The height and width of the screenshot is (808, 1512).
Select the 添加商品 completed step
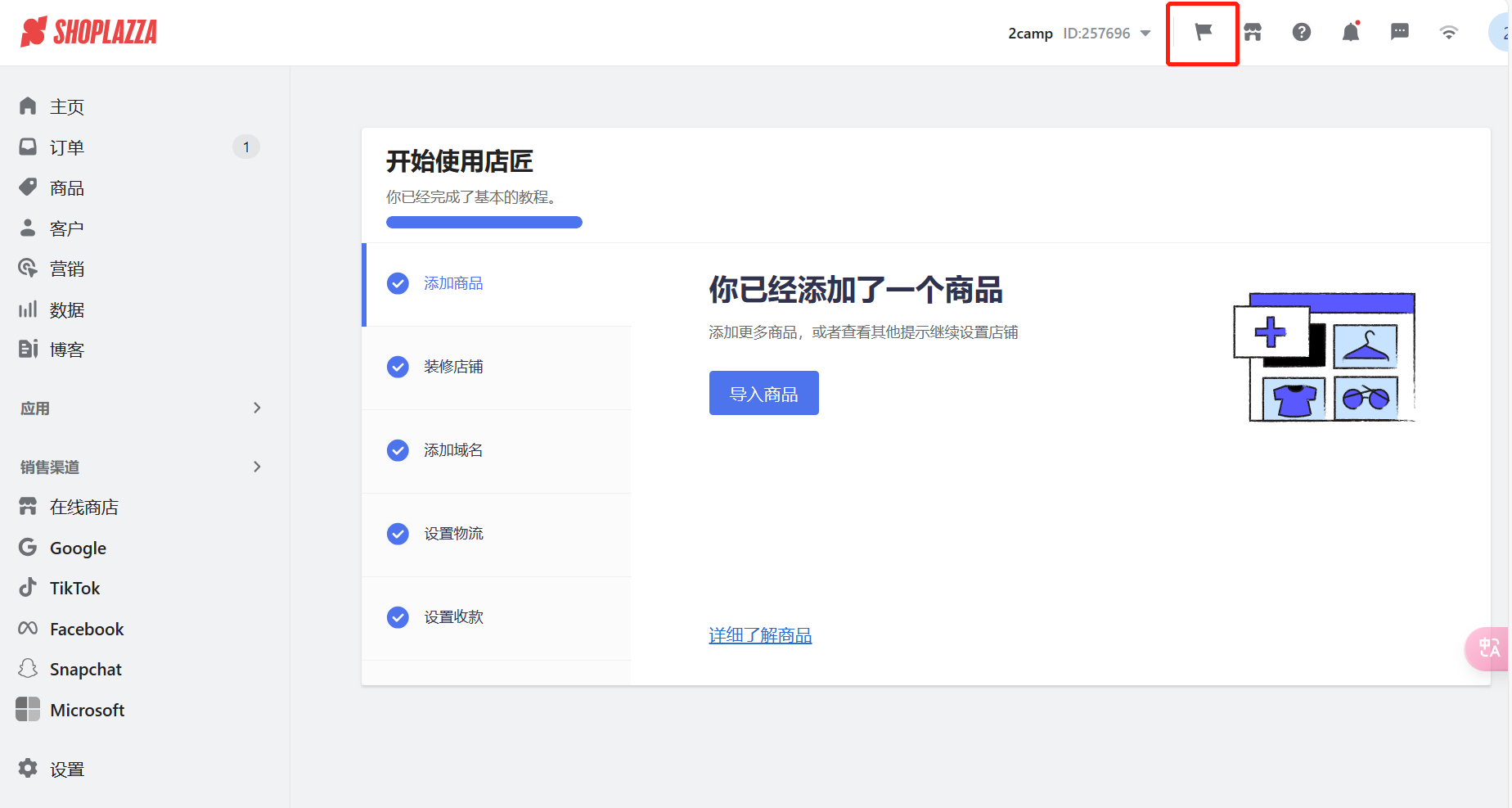click(453, 283)
